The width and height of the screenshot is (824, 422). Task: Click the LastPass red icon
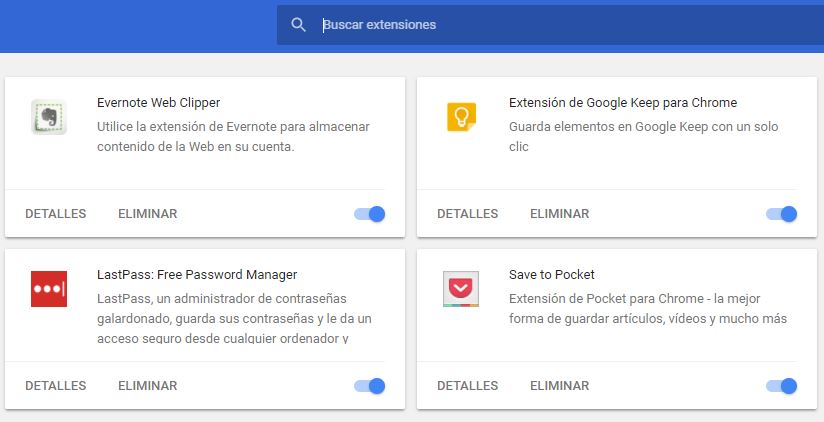click(x=49, y=290)
